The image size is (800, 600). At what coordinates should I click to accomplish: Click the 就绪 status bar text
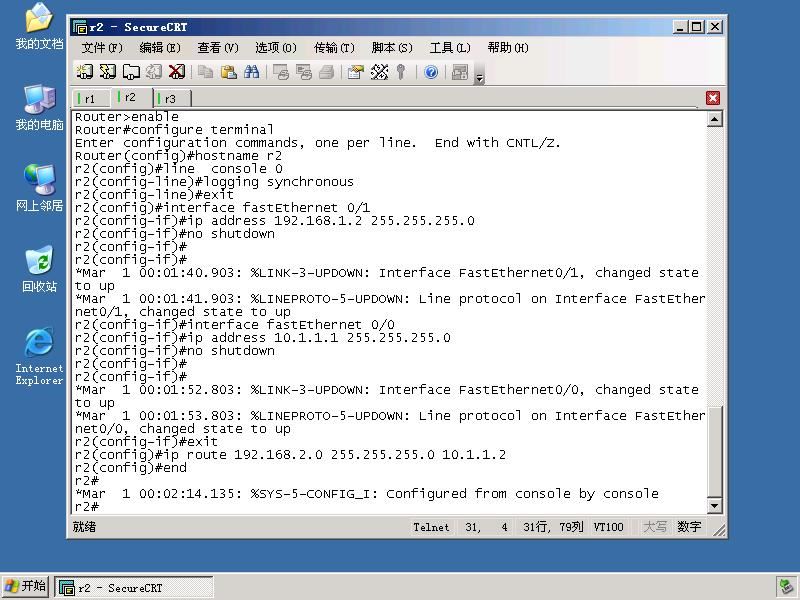tap(84, 527)
